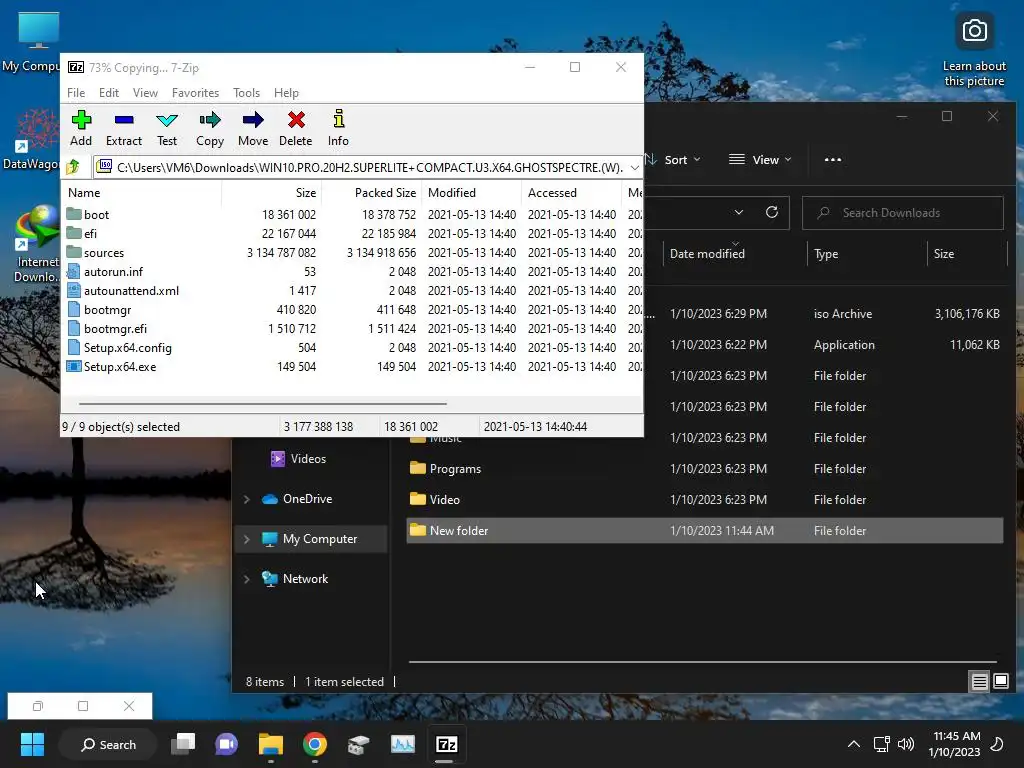This screenshot has height=768, width=1024.
Task: Launch Google Chrome from the taskbar
Action: pos(315,744)
